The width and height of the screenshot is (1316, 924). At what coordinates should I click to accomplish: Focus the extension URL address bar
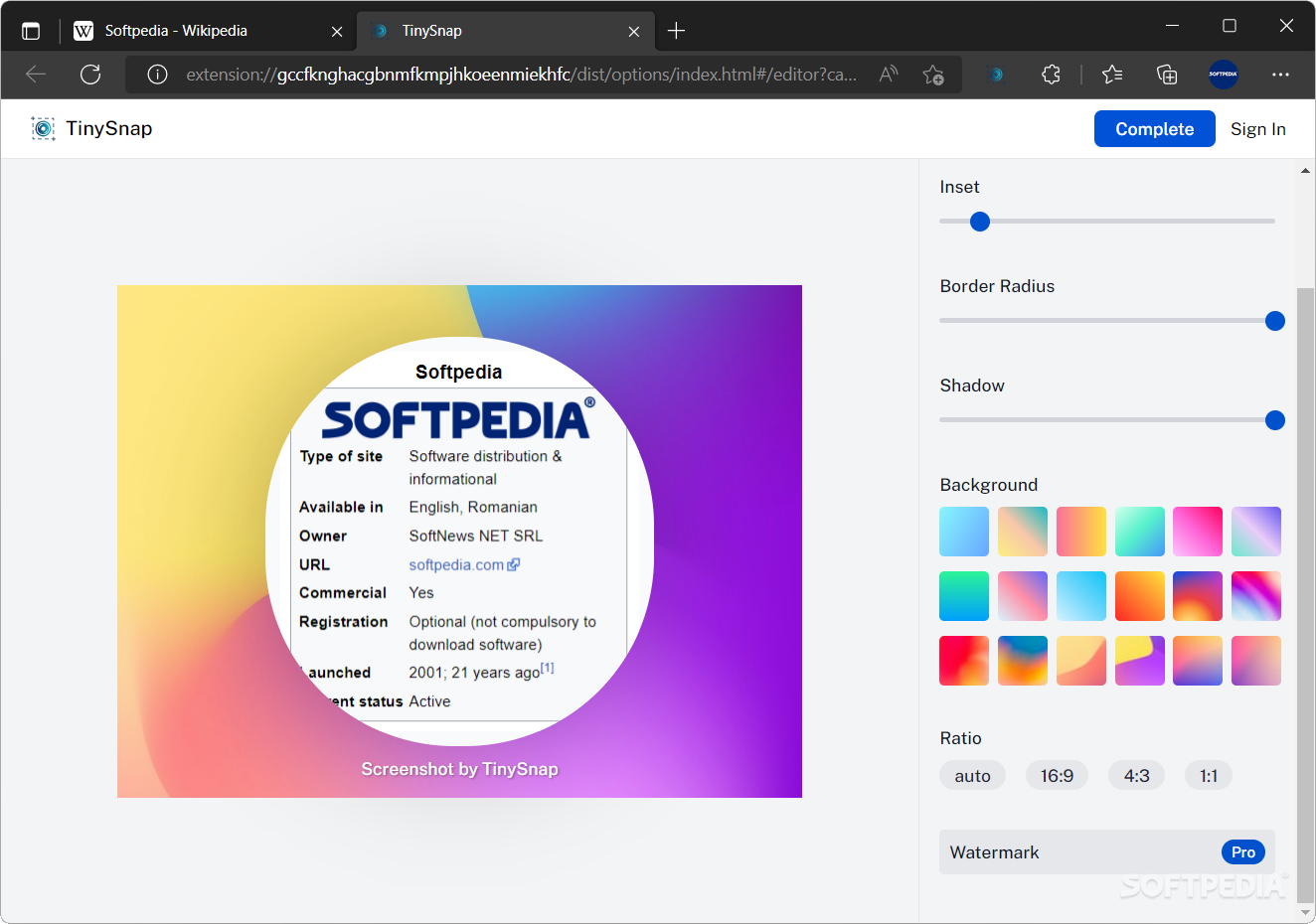click(521, 75)
